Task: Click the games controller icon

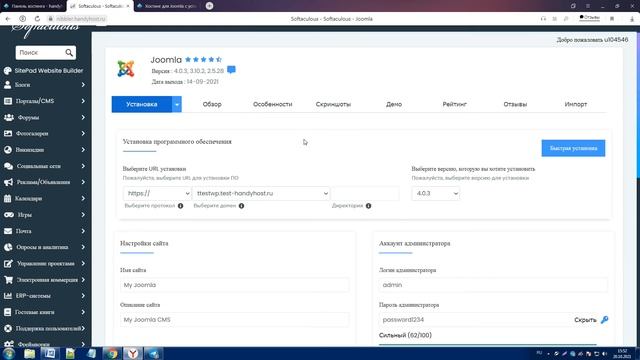Action: [x=9, y=215]
